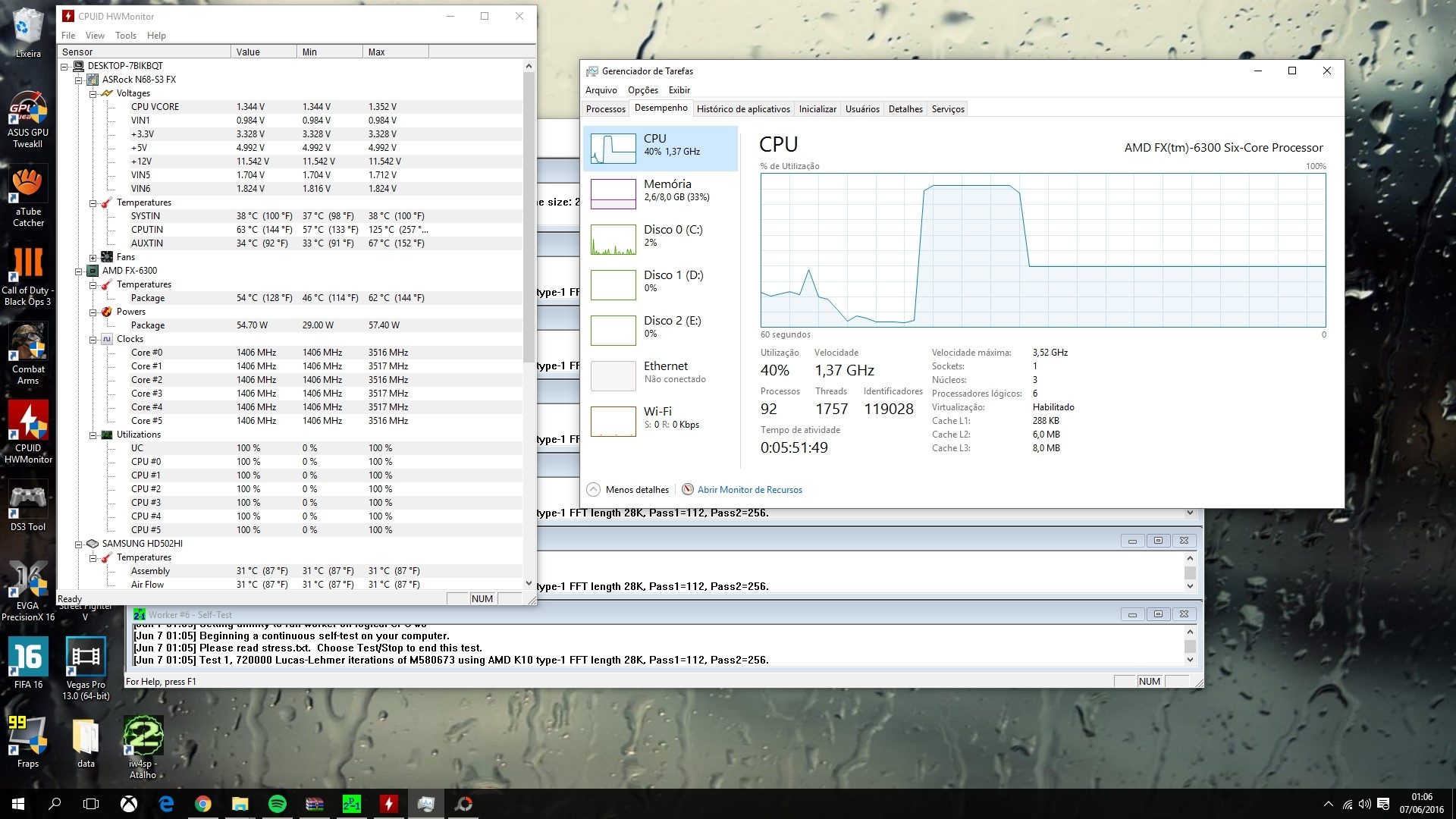Open File Explorer from taskbar
This screenshot has width=1456, height=819.
[240, 804]
